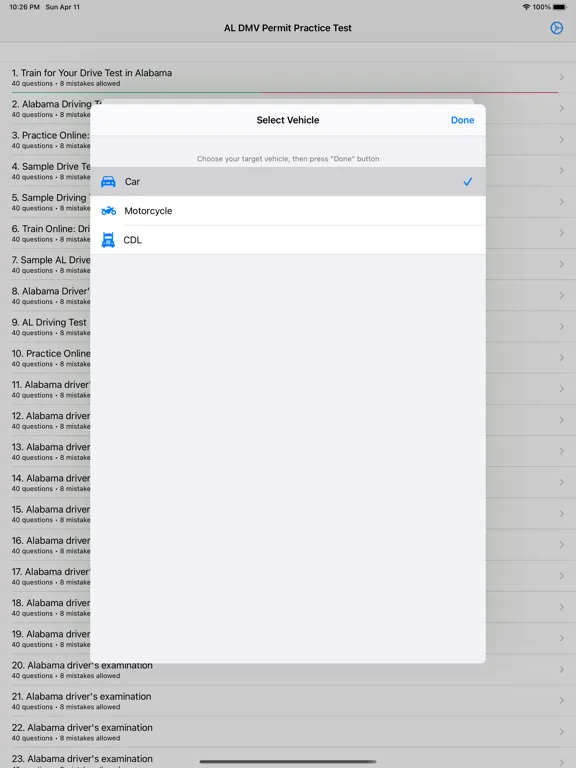Tap the motorcycle icon

click(108, 211)
